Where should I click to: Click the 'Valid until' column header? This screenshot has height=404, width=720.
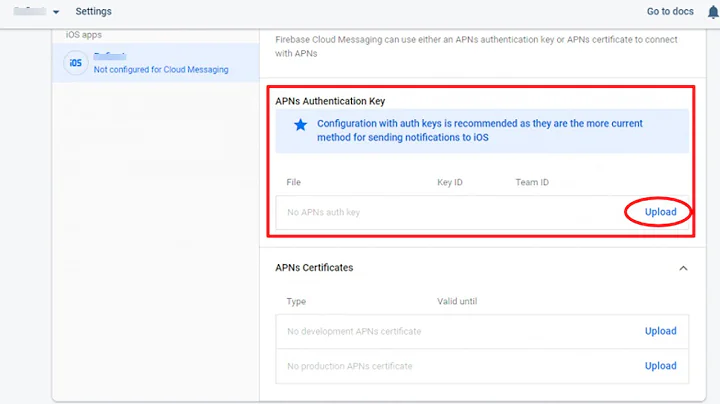click(457, 302)
